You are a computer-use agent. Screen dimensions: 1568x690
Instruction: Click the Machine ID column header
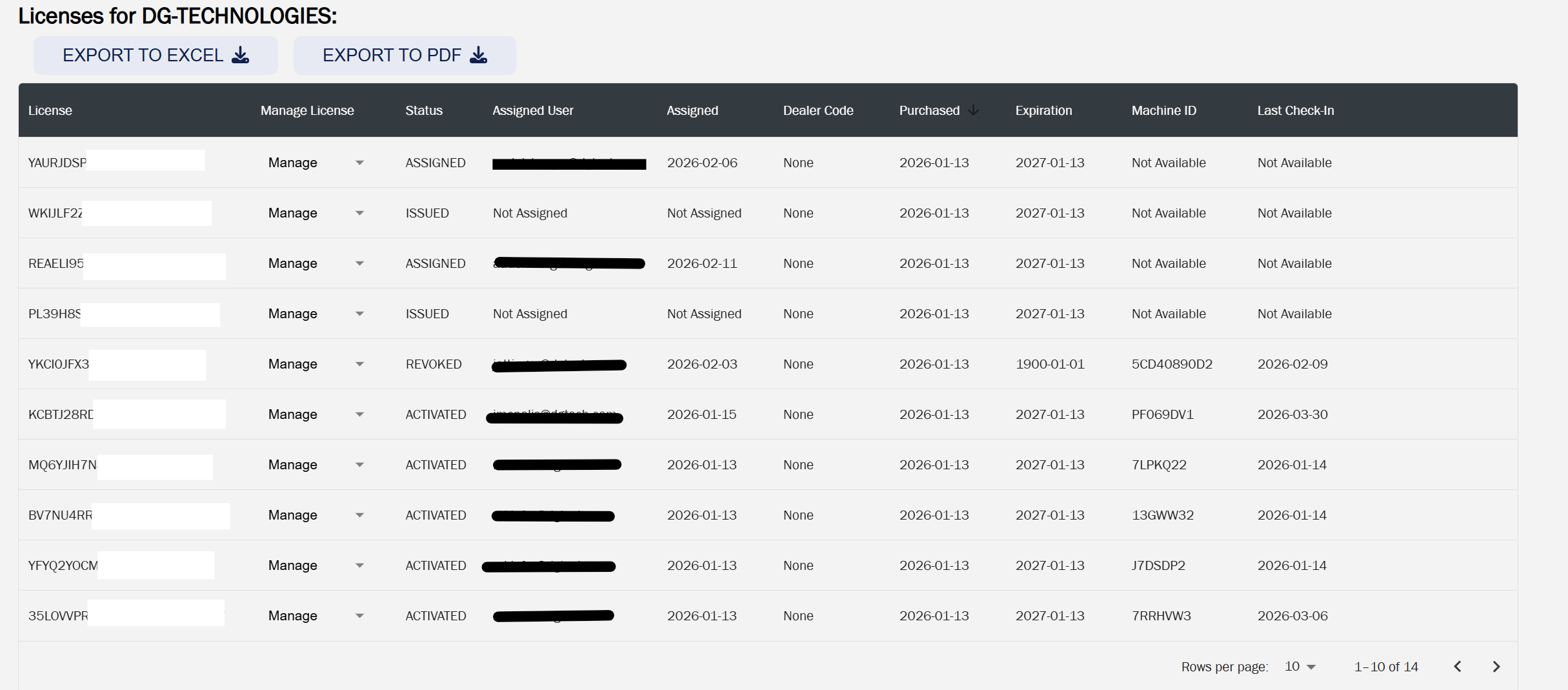pos(1163,110)
